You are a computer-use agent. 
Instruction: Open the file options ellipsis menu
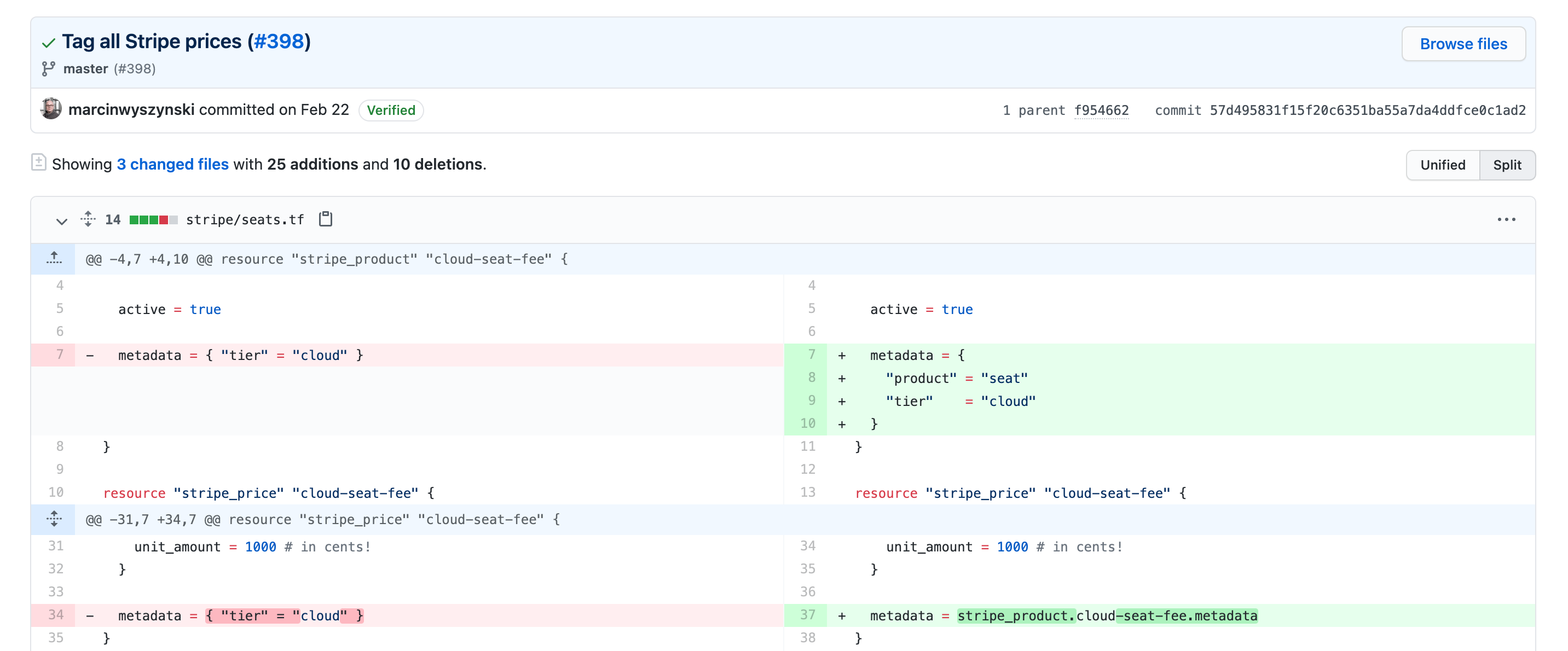point(1506,219)
